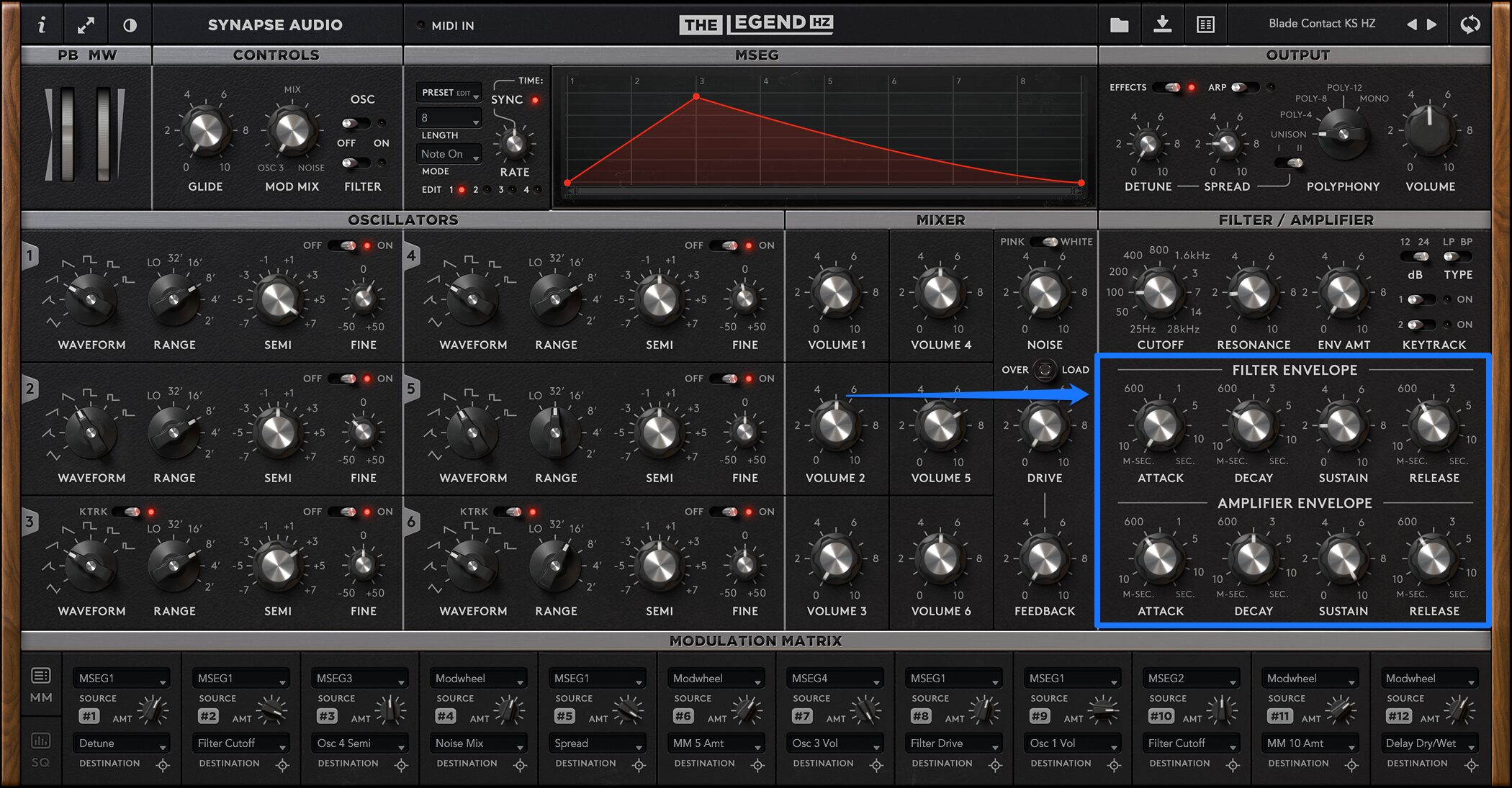This screenshot has height=788, width=1512.
Task: Click the Synapse Audio logo text
Action: pos(275,25)
